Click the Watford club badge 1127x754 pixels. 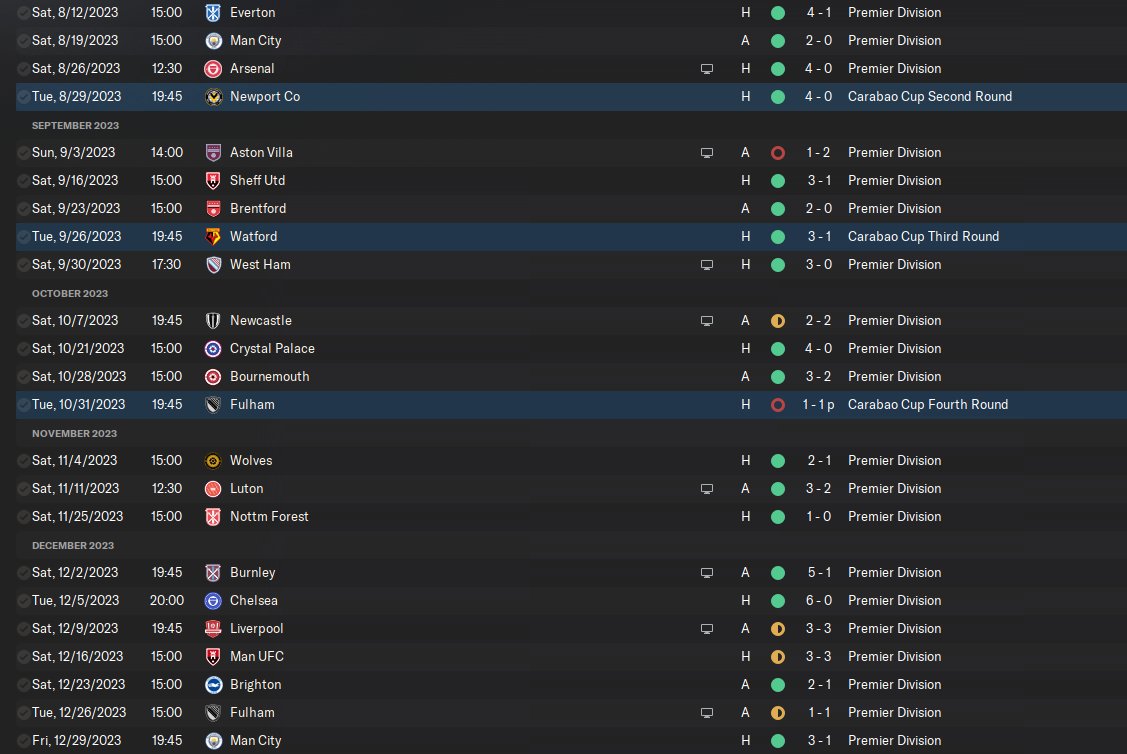coord(212,237)
